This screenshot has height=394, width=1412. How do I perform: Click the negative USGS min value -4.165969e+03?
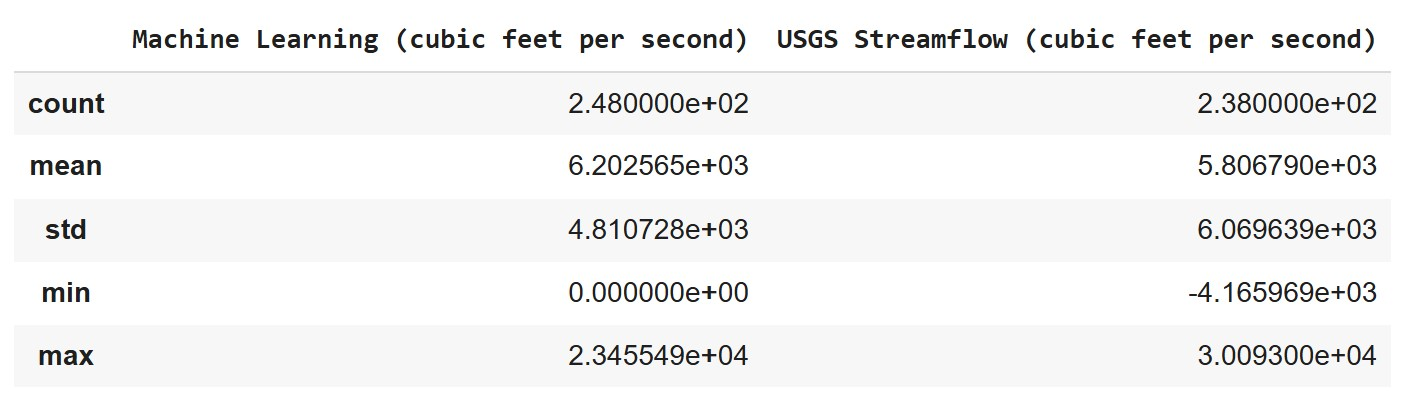1283,293
